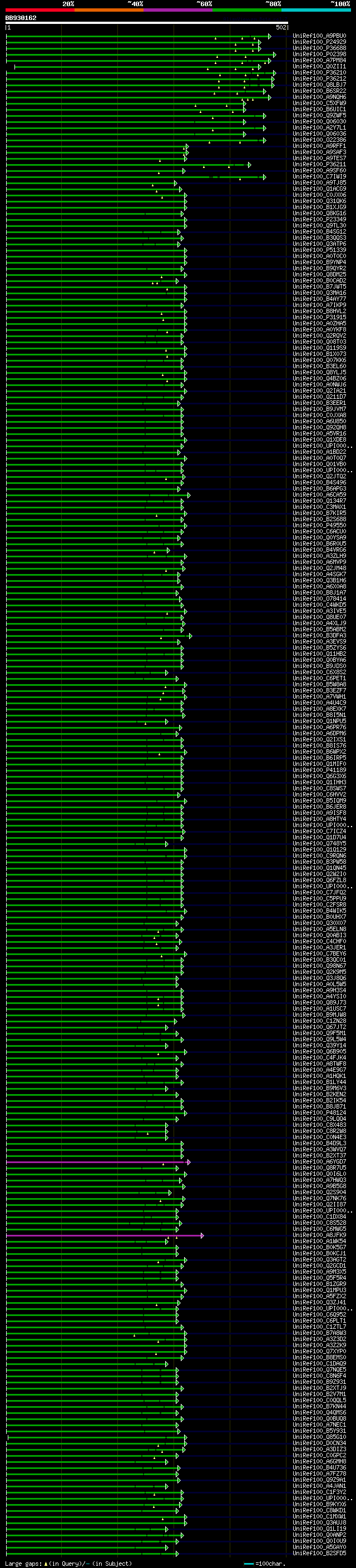Select hit label UniRef100_P23349
This screenshot has width=356, height=1568.
pos(319,219)
